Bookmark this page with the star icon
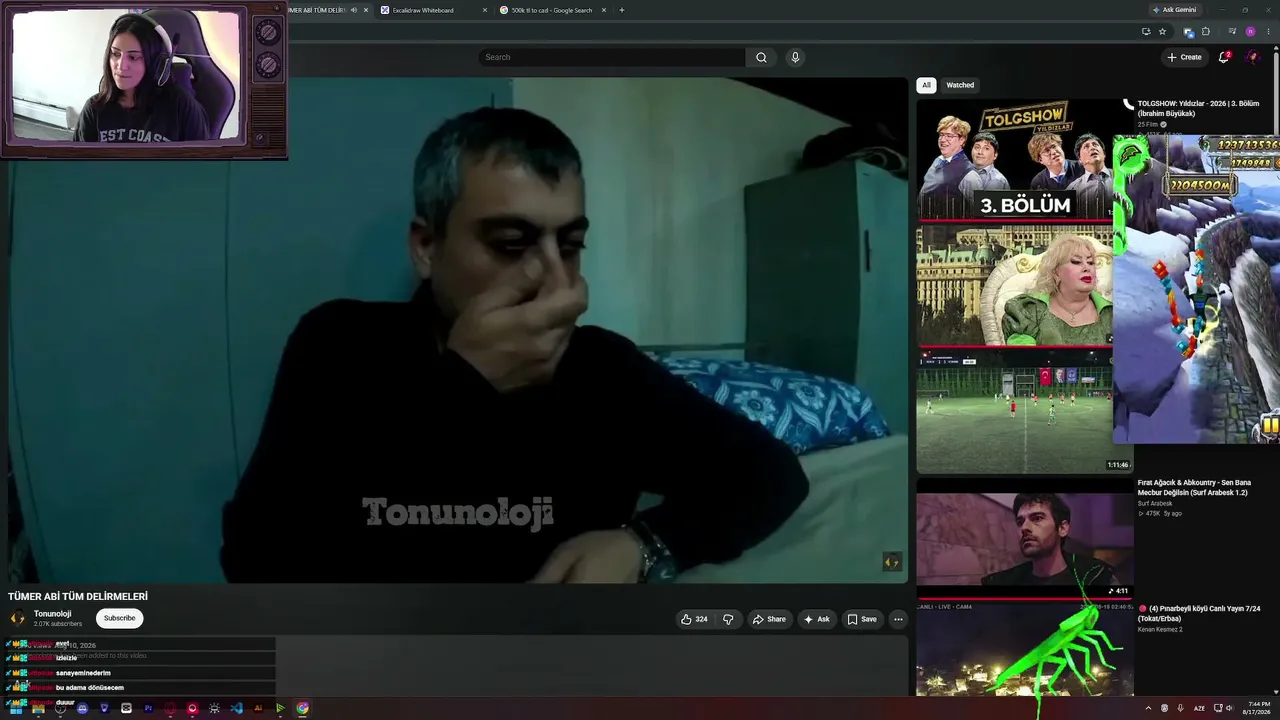 (x=1162, y=32)
